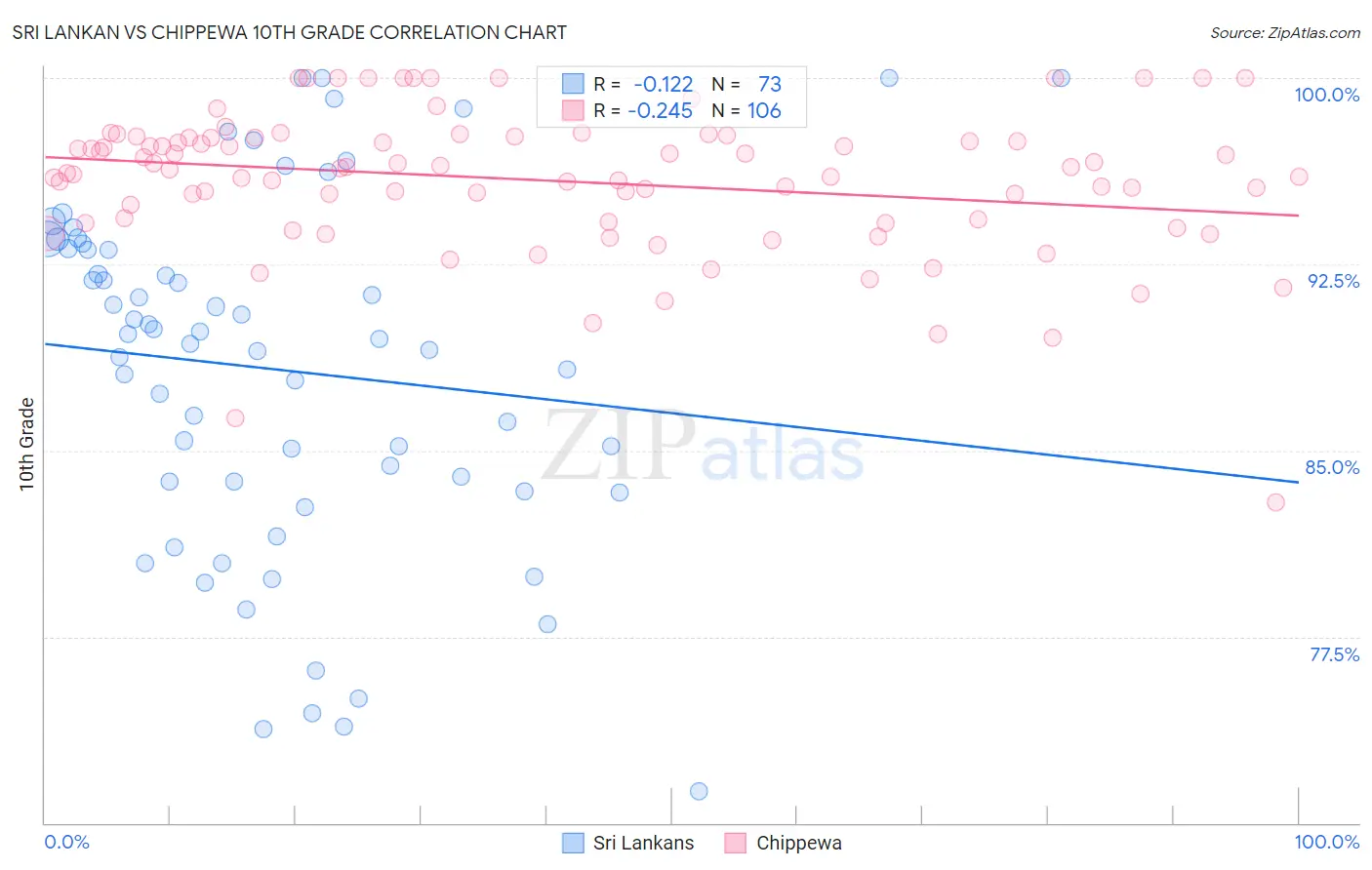Click the 77.5% y-axis label
This screenshot has width=1372, height=870.
click(1334, 654)
